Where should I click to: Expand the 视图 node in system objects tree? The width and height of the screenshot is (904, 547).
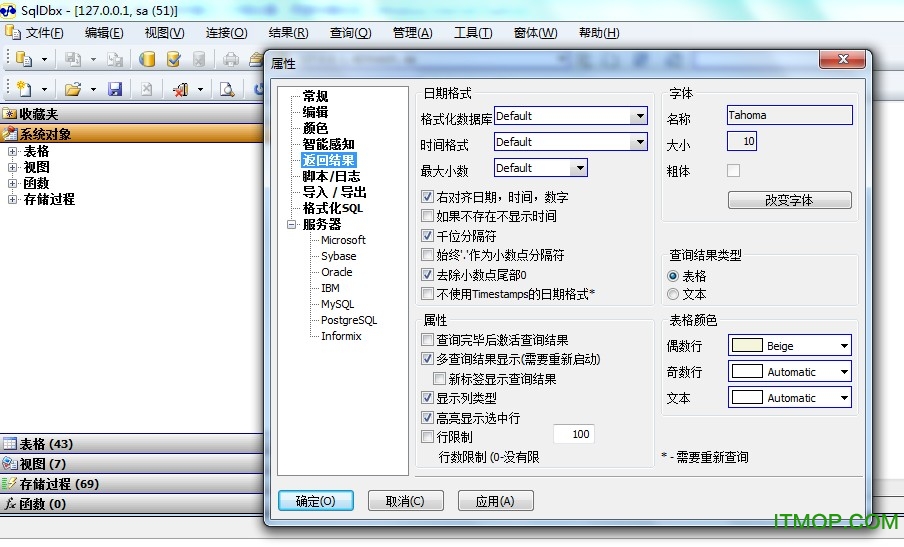12,167
